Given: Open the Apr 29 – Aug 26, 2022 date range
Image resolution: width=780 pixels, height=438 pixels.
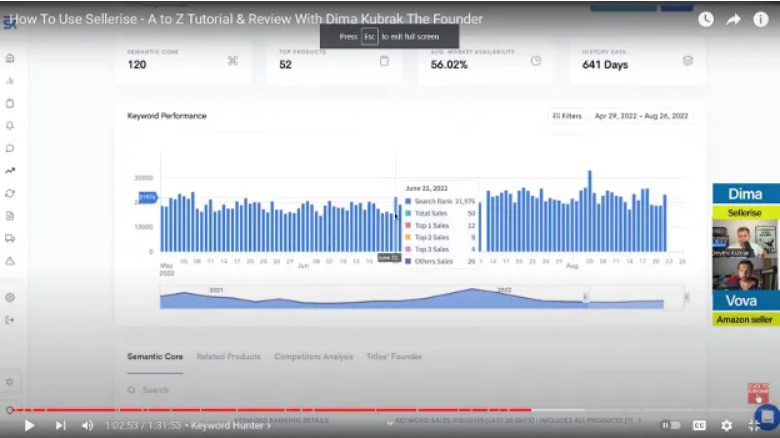Looking at the screenshot, I should click(x=641, y=116).
